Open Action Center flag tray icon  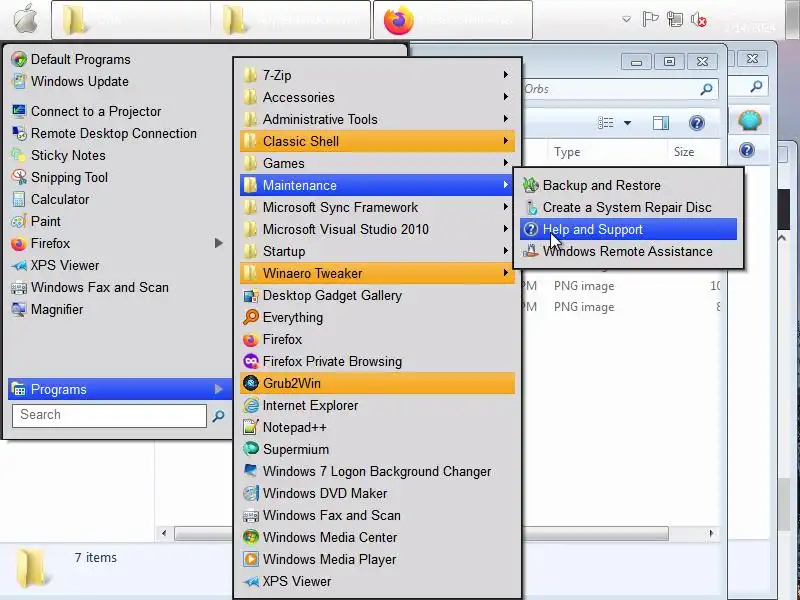tap(649, 19)
